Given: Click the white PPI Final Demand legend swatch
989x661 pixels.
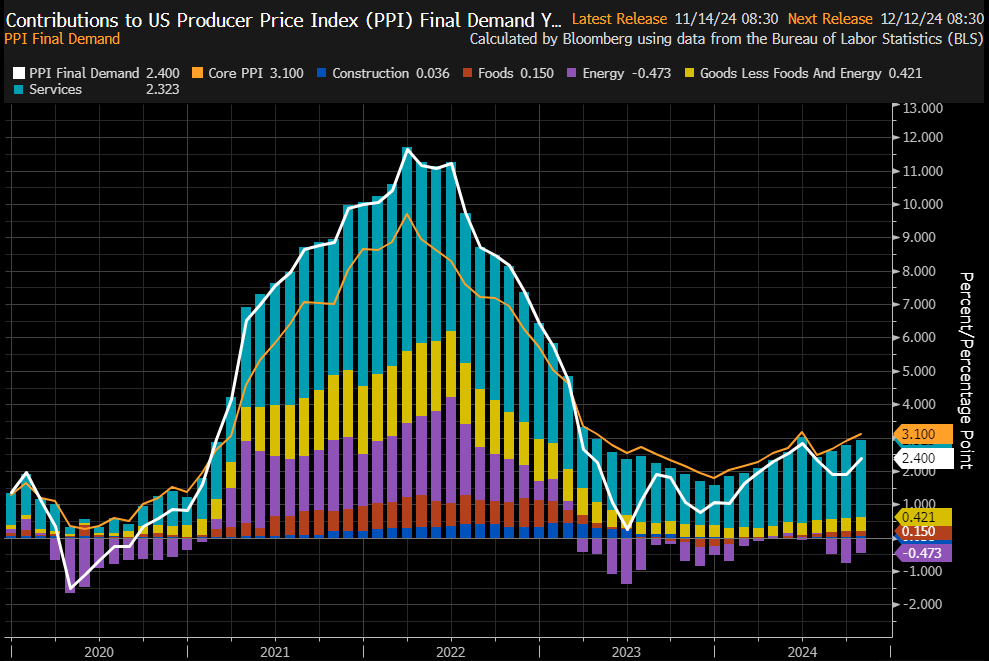Looking at the screenshot, I should 19,73.
